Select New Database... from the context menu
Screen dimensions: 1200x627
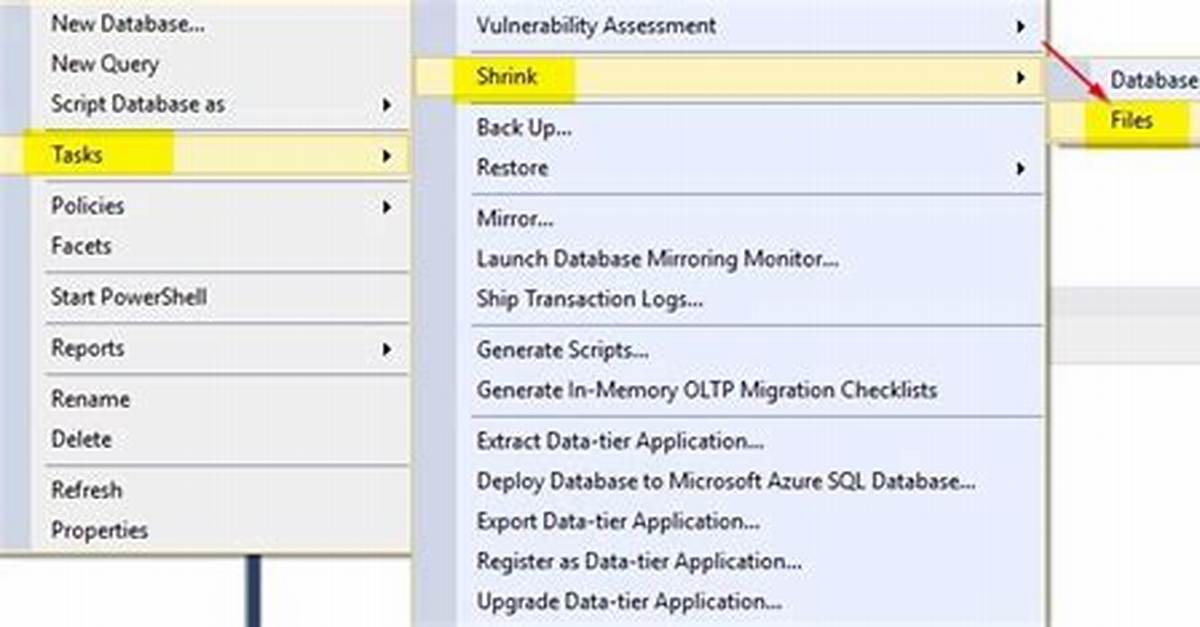click(x=128, y=24)
